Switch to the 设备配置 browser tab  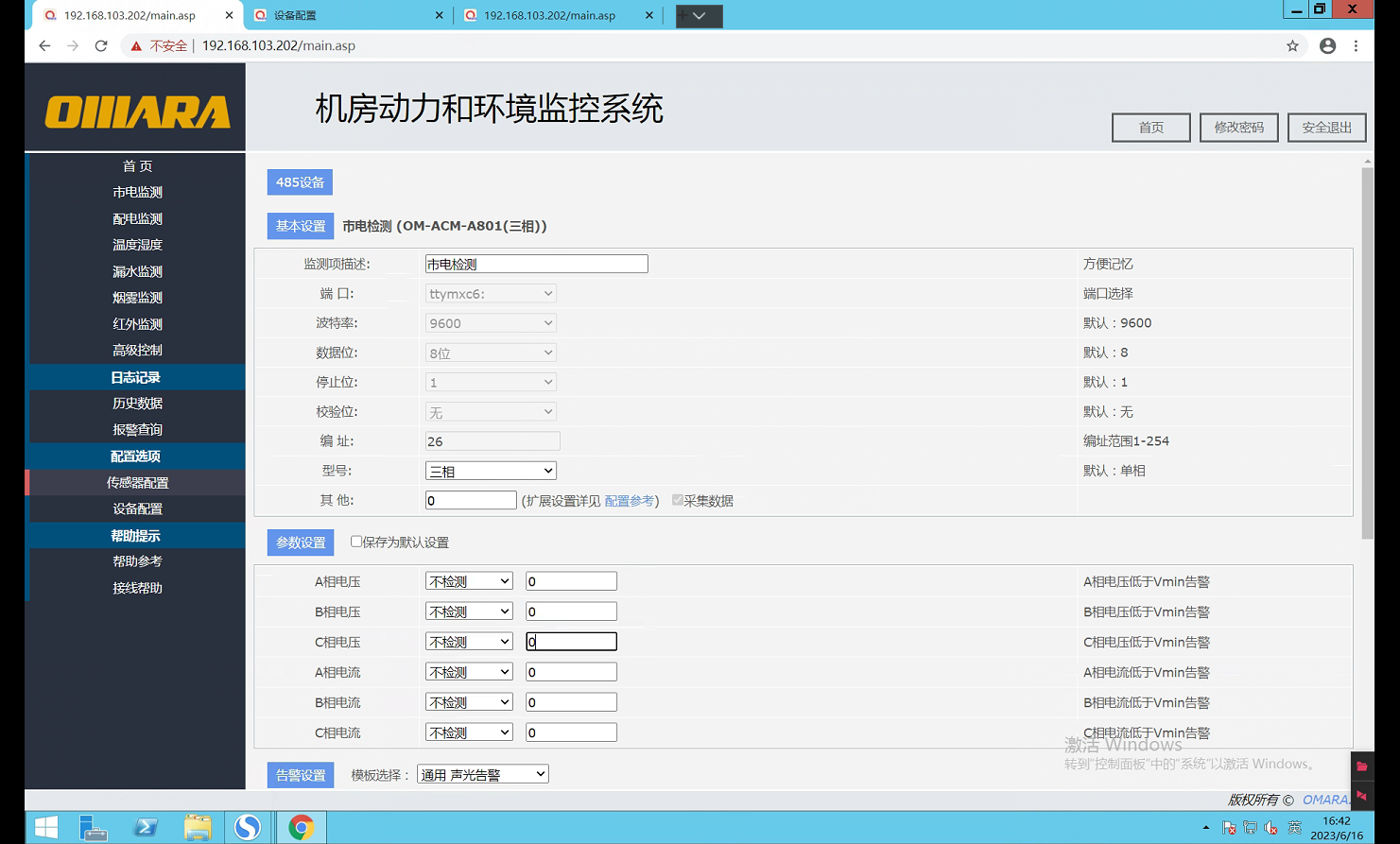(348, 15)
